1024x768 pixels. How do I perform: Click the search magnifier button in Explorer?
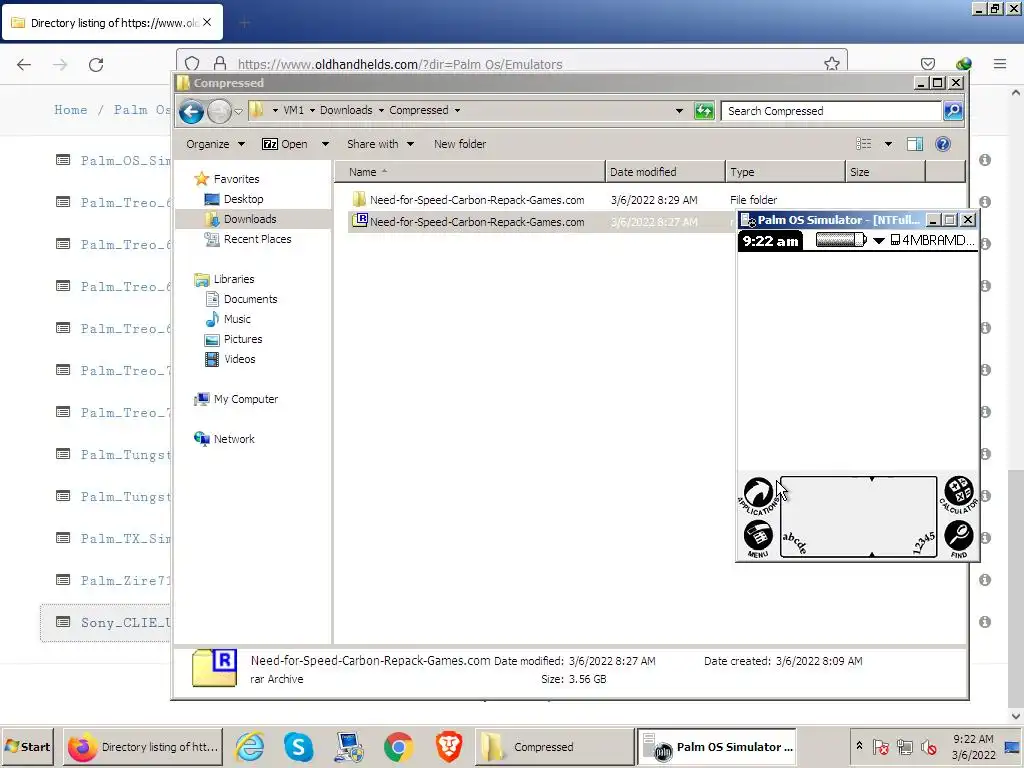953,111
